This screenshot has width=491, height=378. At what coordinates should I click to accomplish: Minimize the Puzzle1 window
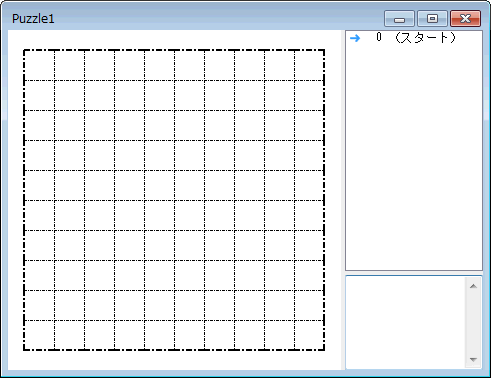tap(399, 18)
